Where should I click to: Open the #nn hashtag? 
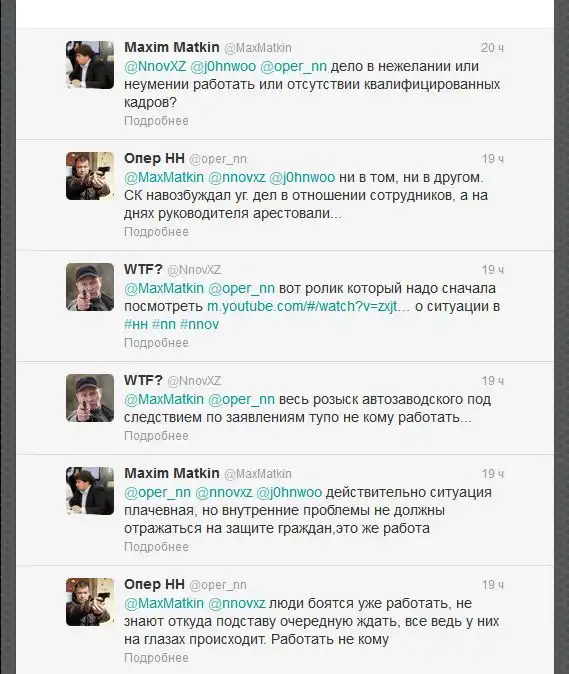click(x=164, y=324)
